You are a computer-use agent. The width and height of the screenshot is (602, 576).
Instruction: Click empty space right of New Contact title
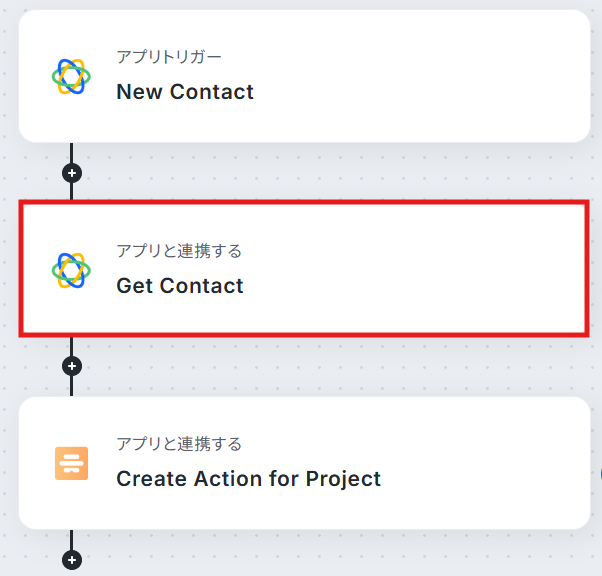tap(420, 92)
